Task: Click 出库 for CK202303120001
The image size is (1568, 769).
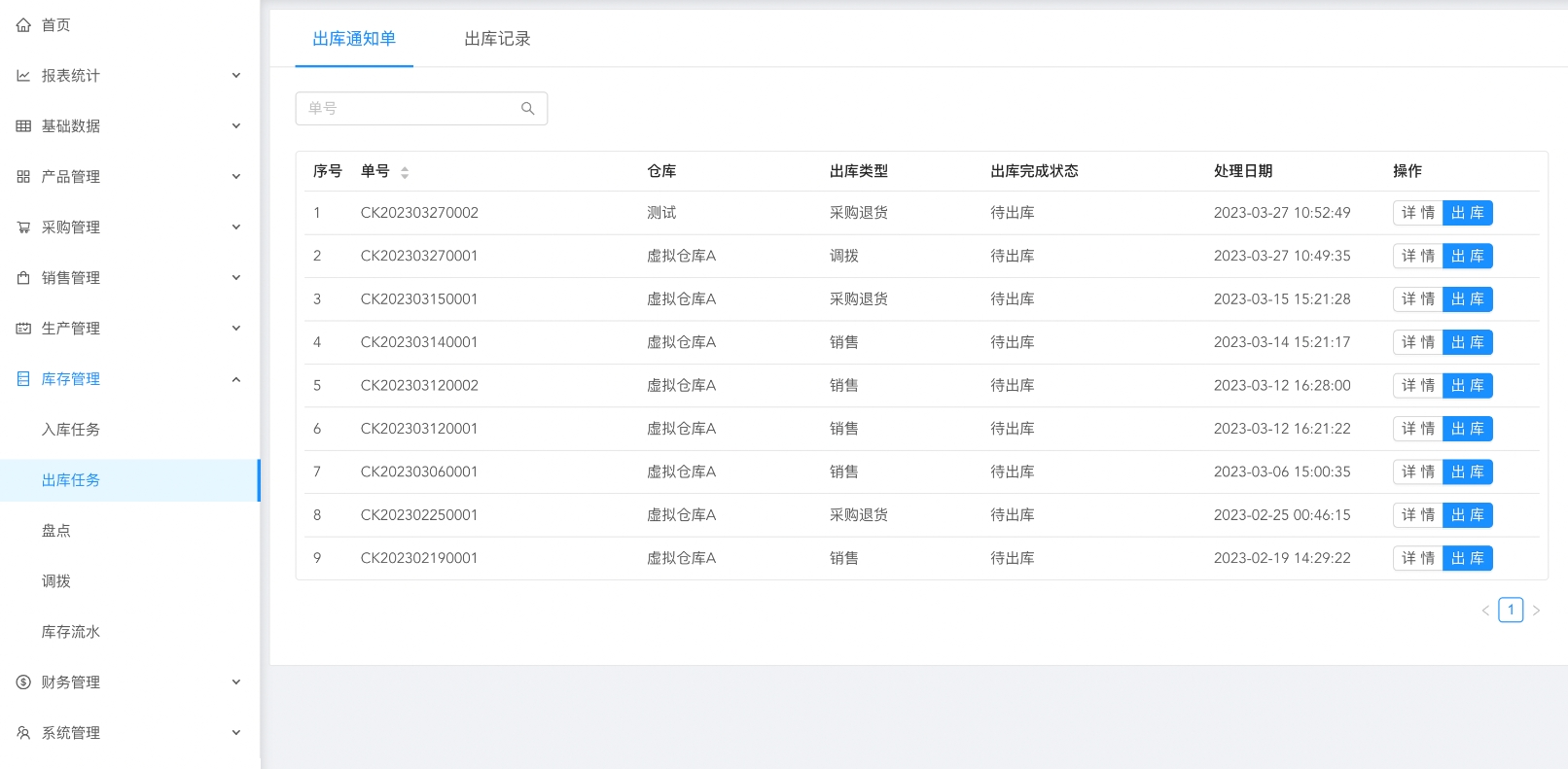Action: pyautogui.click(x=1468, y=429)
